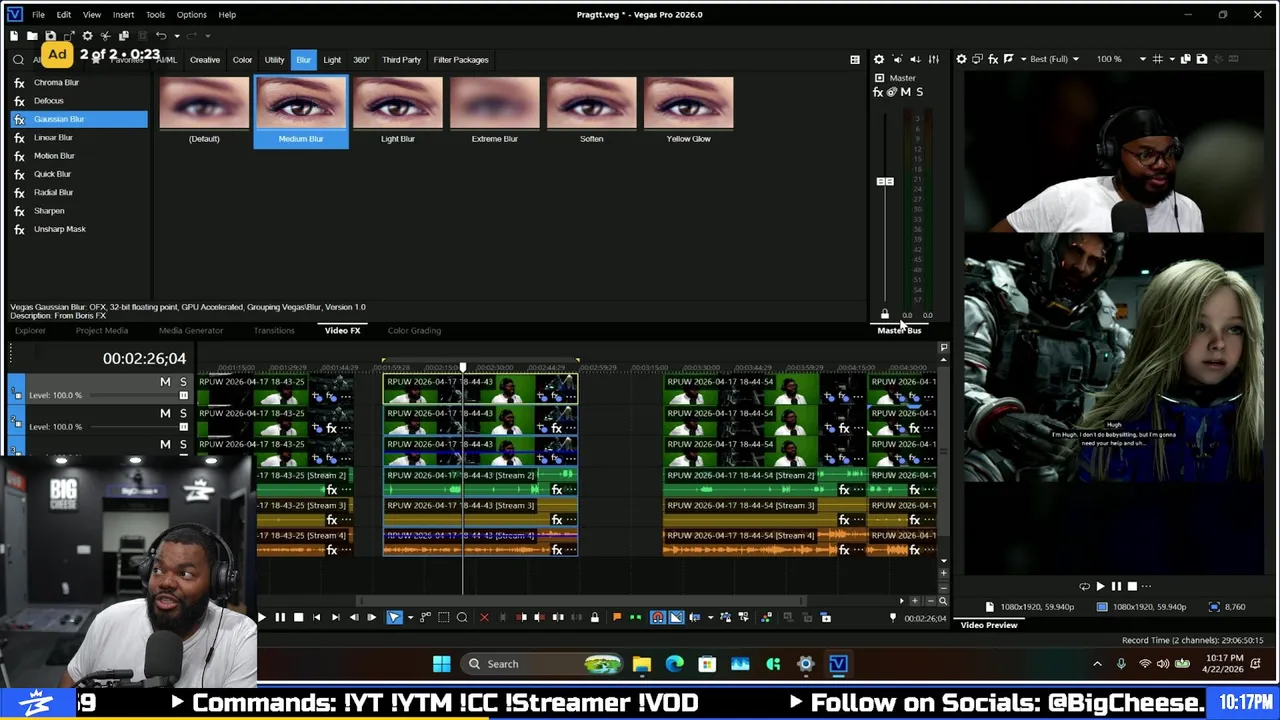This screenshot has width=1280, height=720.
Task: Open the Split Screen View dropdown arrow
Action: coord(1024,59)
